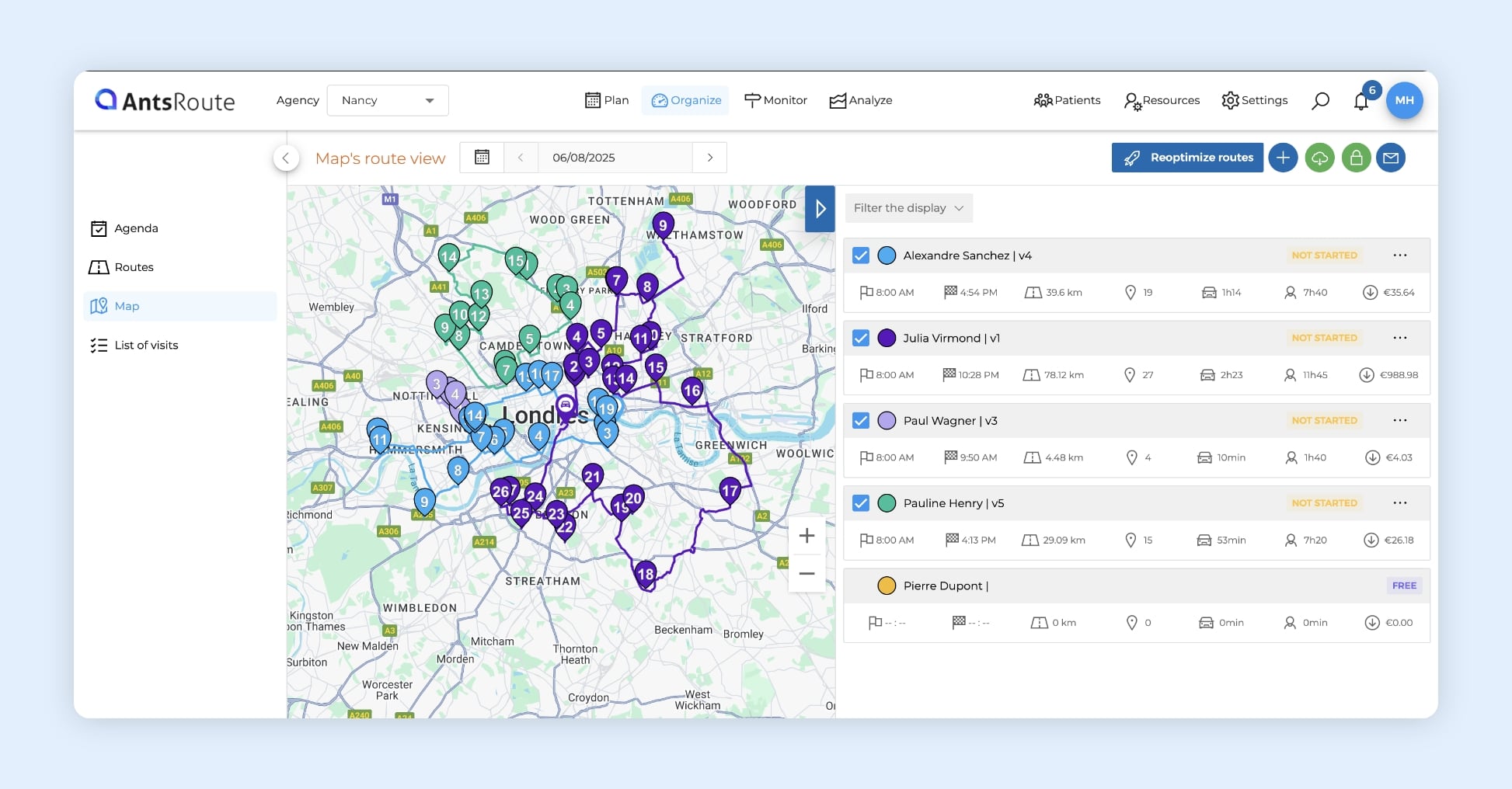Open the search magnifier icon
This screenshot has height=789, width=1512.
tap(1320, 101)
